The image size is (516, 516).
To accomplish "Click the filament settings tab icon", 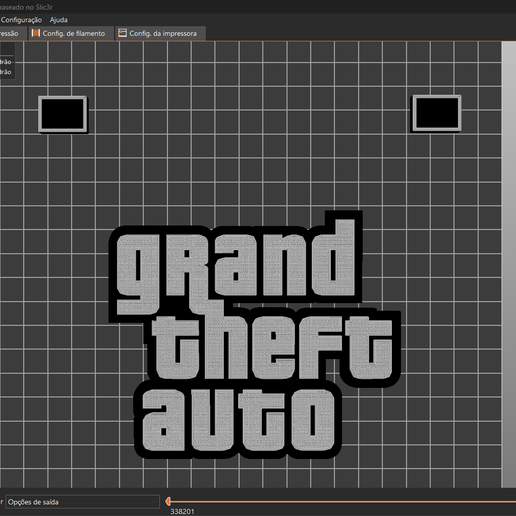I will [36, 33].
